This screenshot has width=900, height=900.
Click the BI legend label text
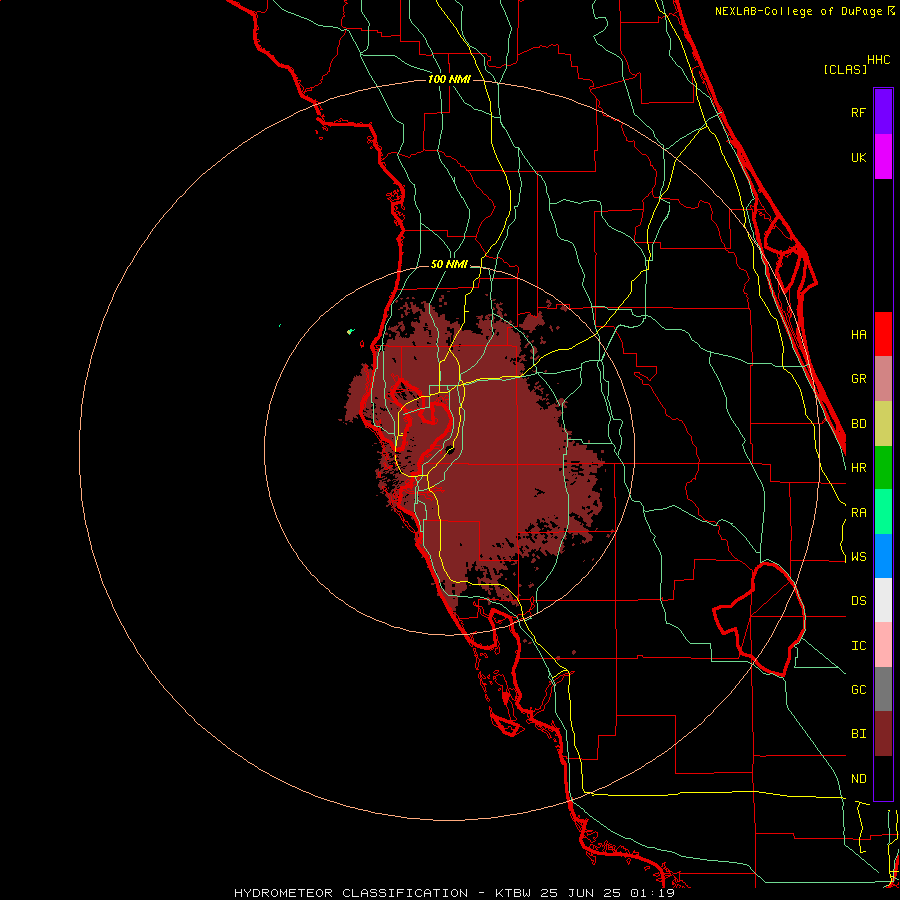tap(858, 734)
